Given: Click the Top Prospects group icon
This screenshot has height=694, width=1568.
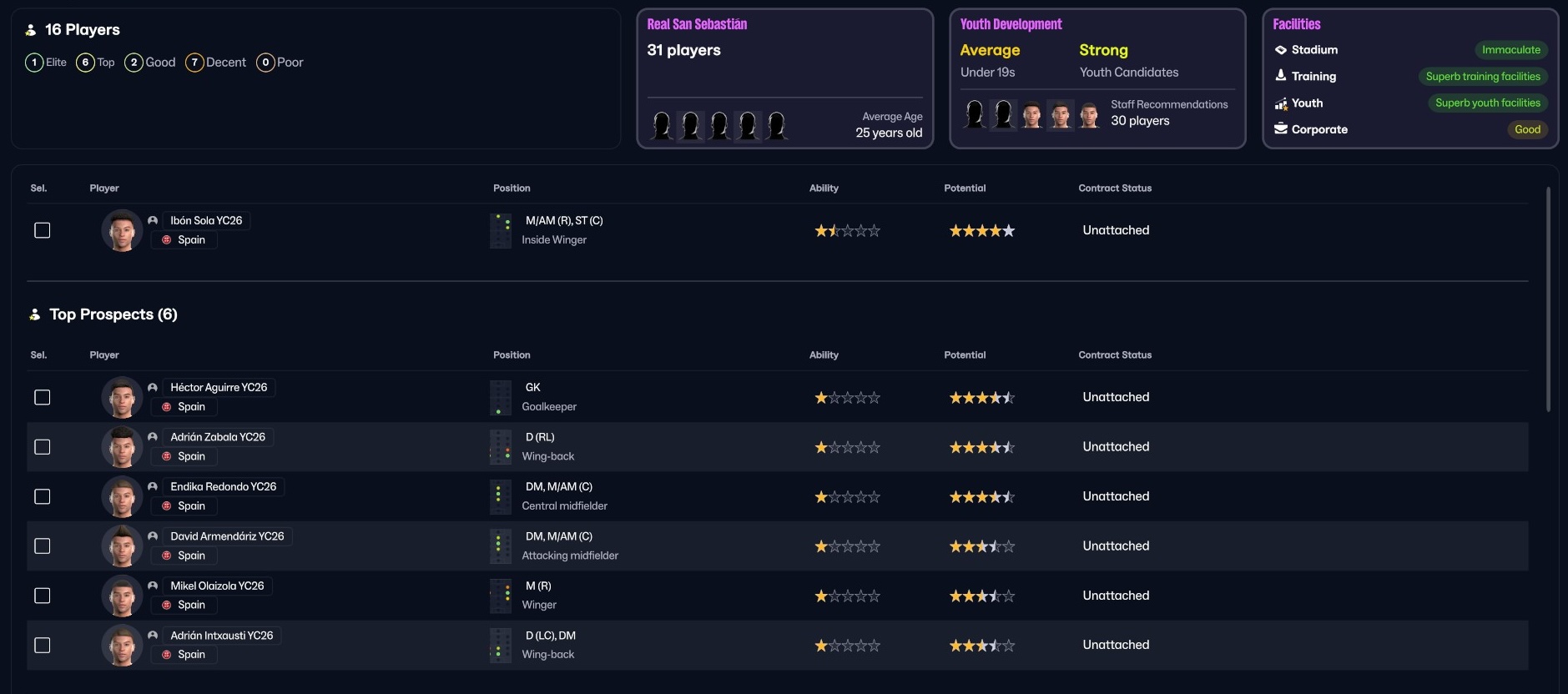Looking at the screenshot, I should pyautogui.click(x=34, y=314).
